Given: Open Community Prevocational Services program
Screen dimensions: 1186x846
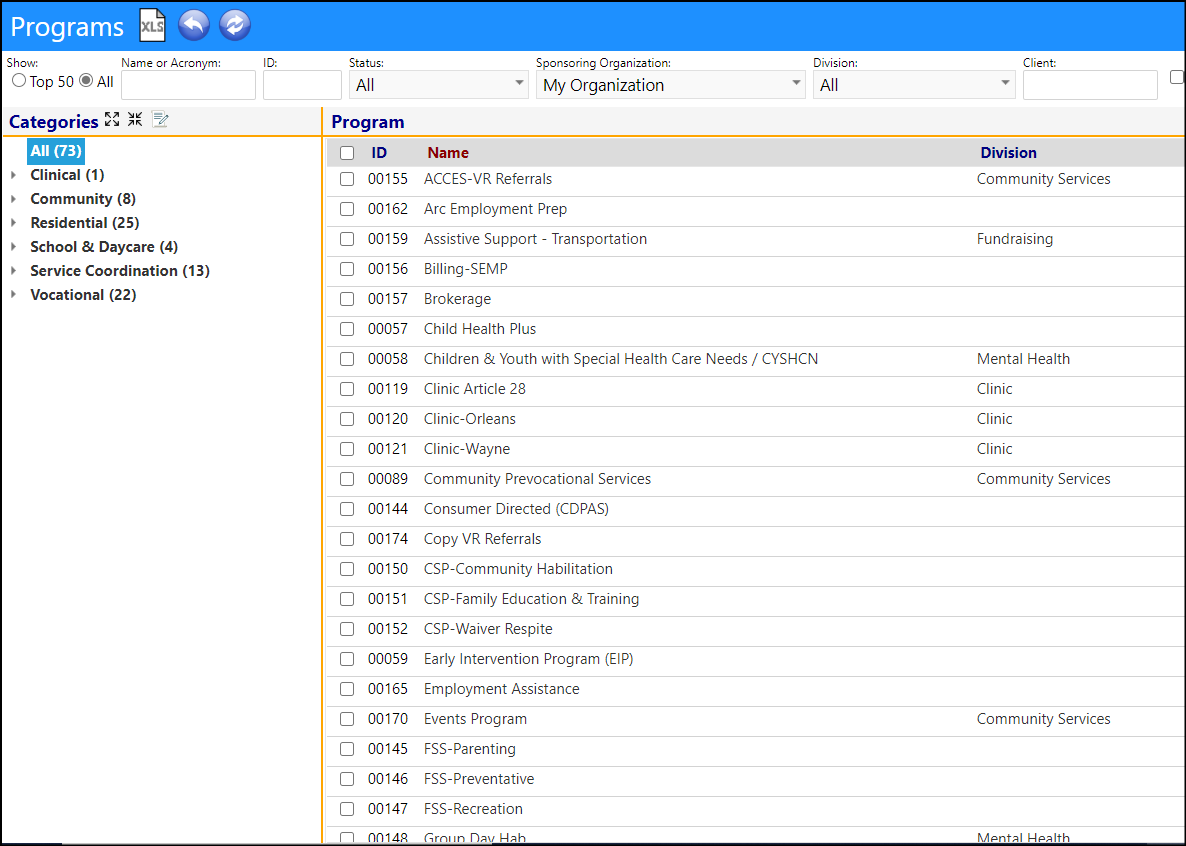Looking at the screenshot, I should click(x=537, y=479).
